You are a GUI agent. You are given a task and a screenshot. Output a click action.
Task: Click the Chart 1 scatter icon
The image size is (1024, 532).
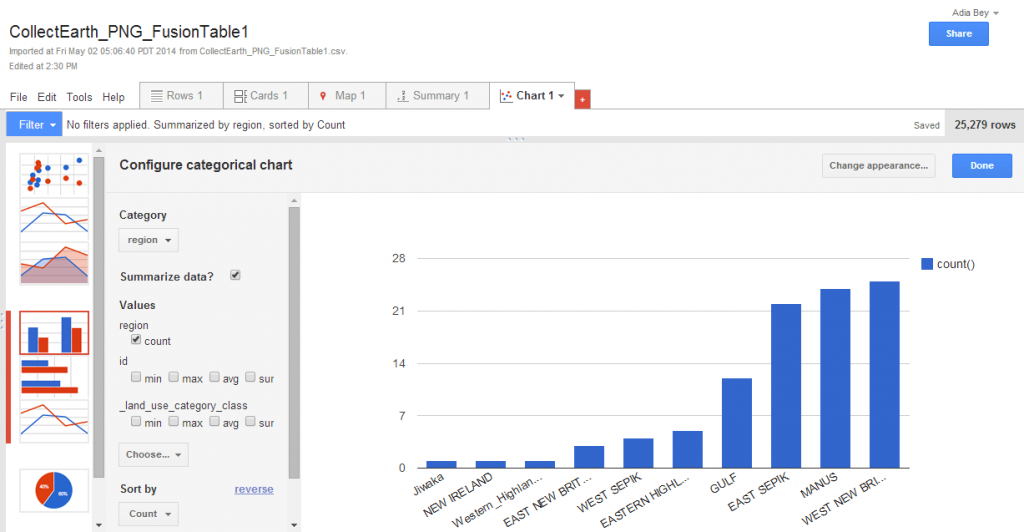pos(506,96)
